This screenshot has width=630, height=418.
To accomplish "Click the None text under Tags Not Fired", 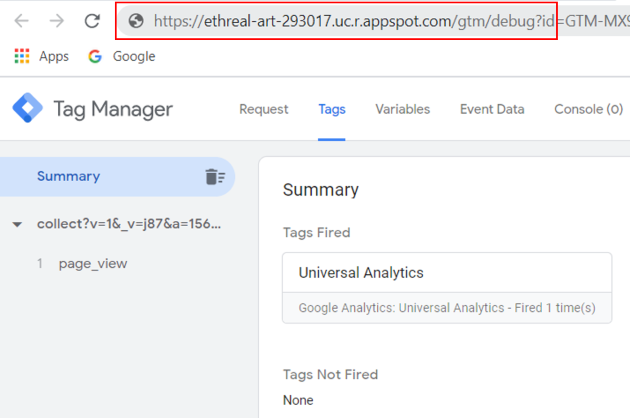I will 298,400.
